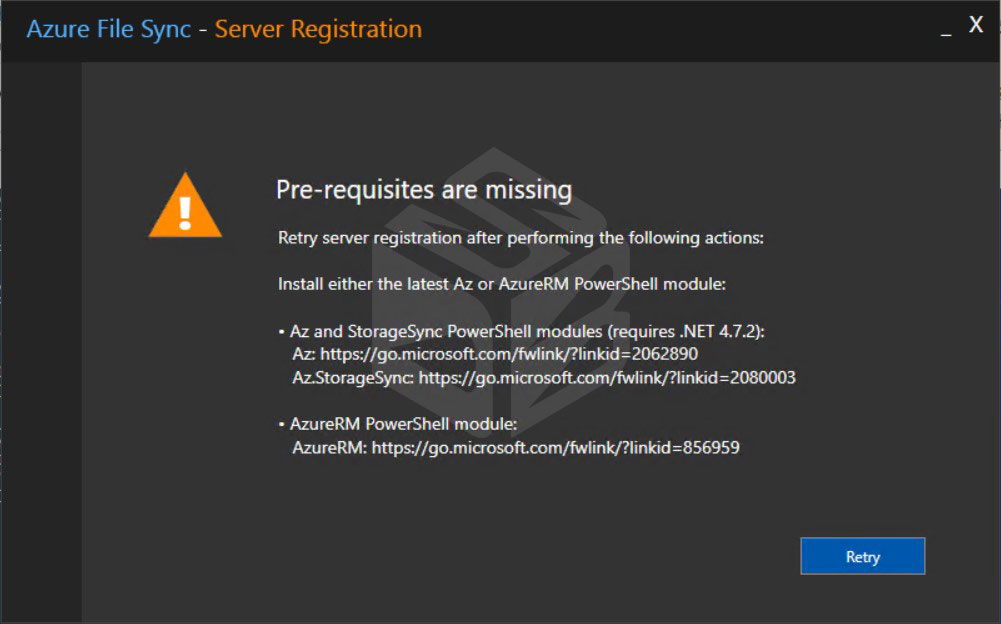The width and height of the screenshot is (1001, 624).
Task: Click the blue Azure File Sync title text
Action: pos(109,29)
